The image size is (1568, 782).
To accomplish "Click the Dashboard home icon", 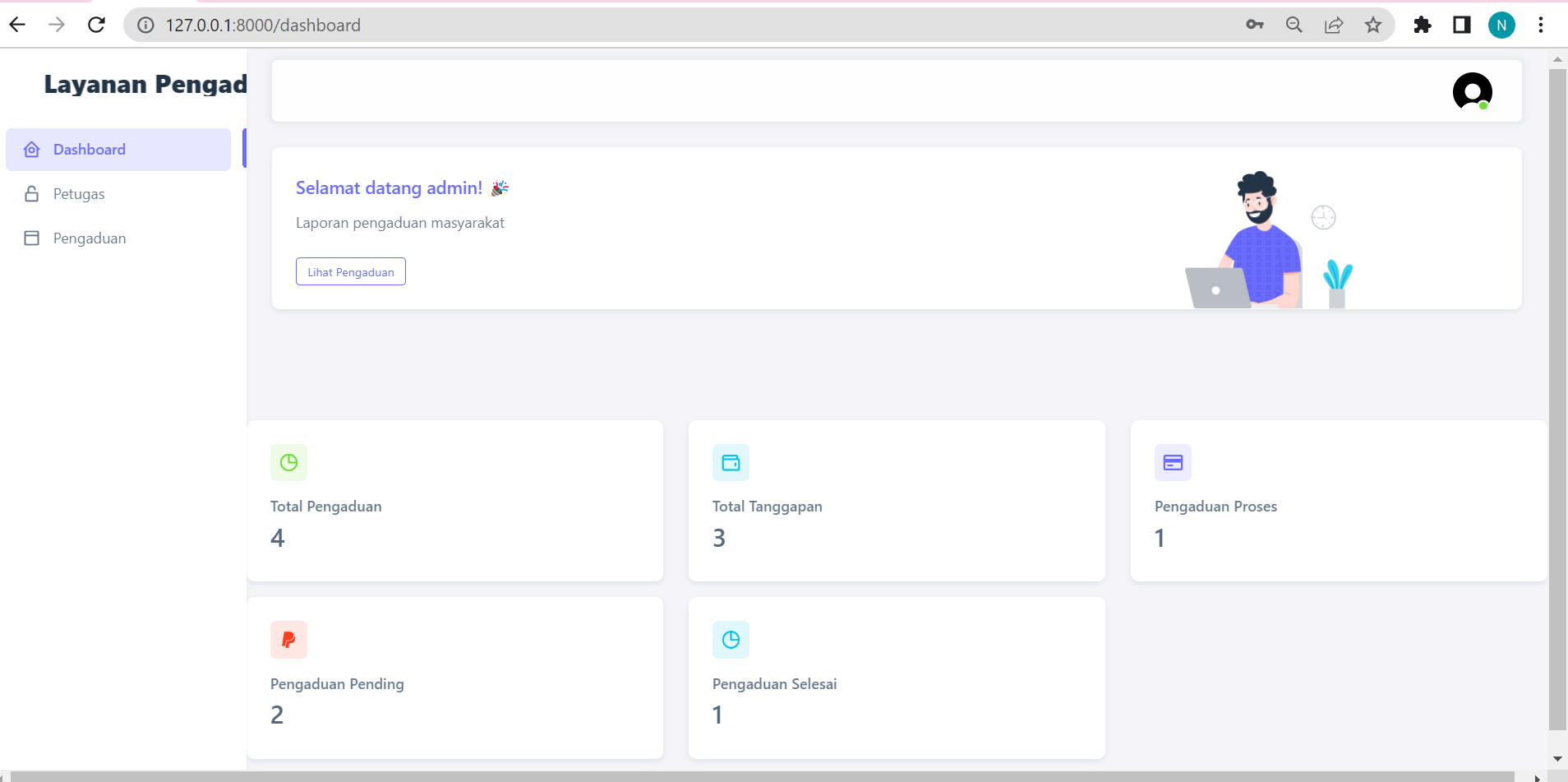I will pos(32,150).
